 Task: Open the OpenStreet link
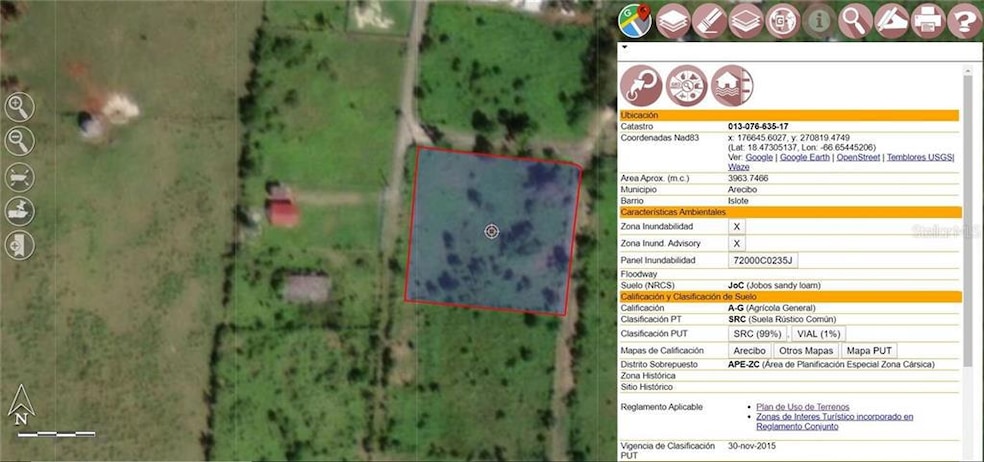coord(858,157)
